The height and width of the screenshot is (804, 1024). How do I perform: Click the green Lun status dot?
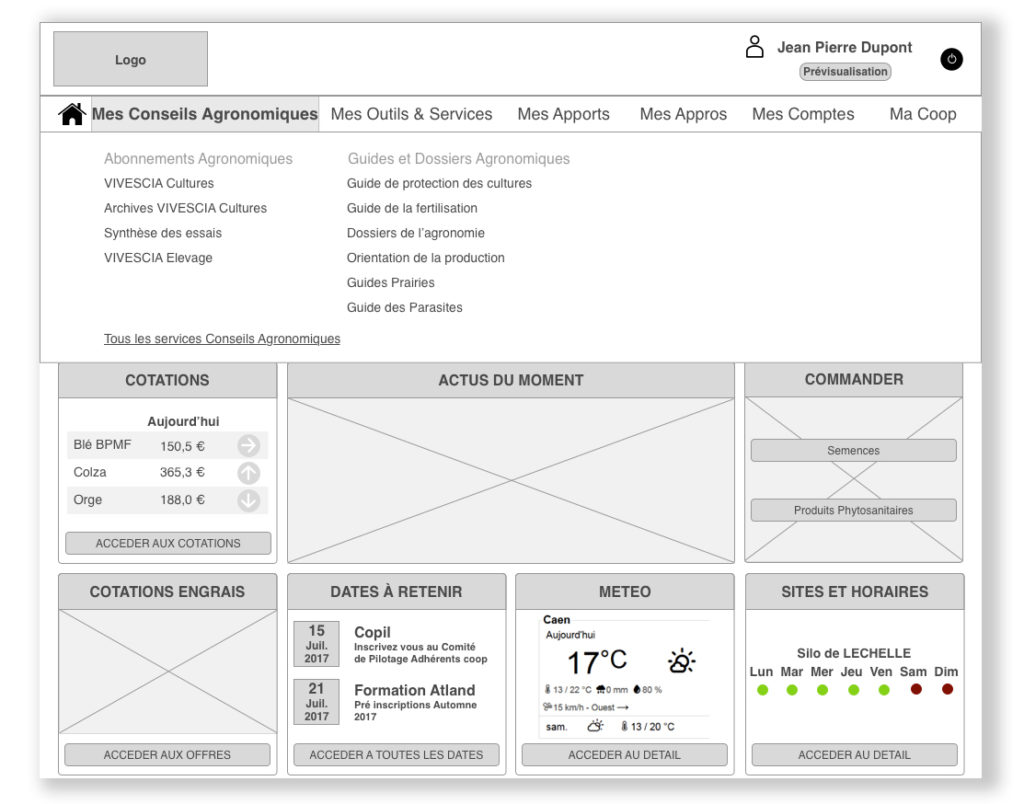[762, 690]
